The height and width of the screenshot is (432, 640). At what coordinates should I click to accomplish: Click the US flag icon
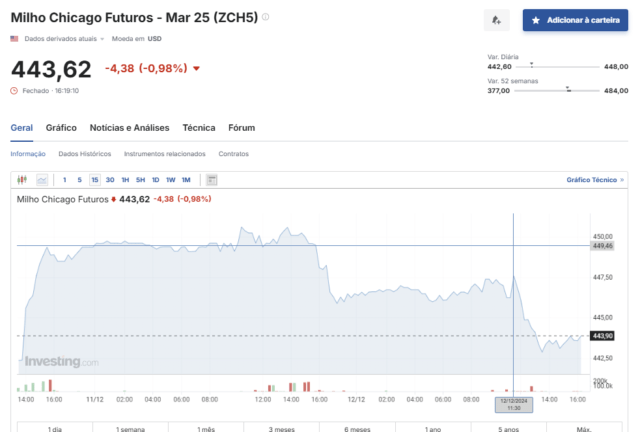[14, 39]
